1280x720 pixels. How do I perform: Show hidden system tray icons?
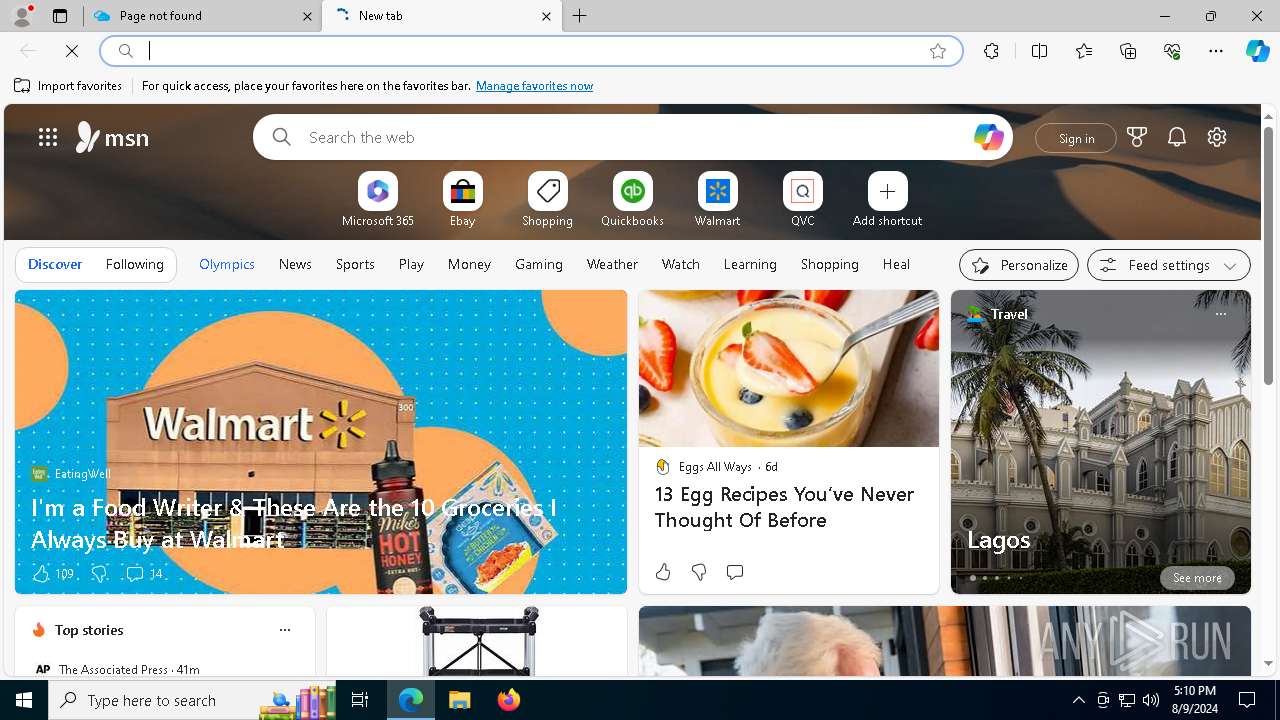click(x=1078, y=700)
